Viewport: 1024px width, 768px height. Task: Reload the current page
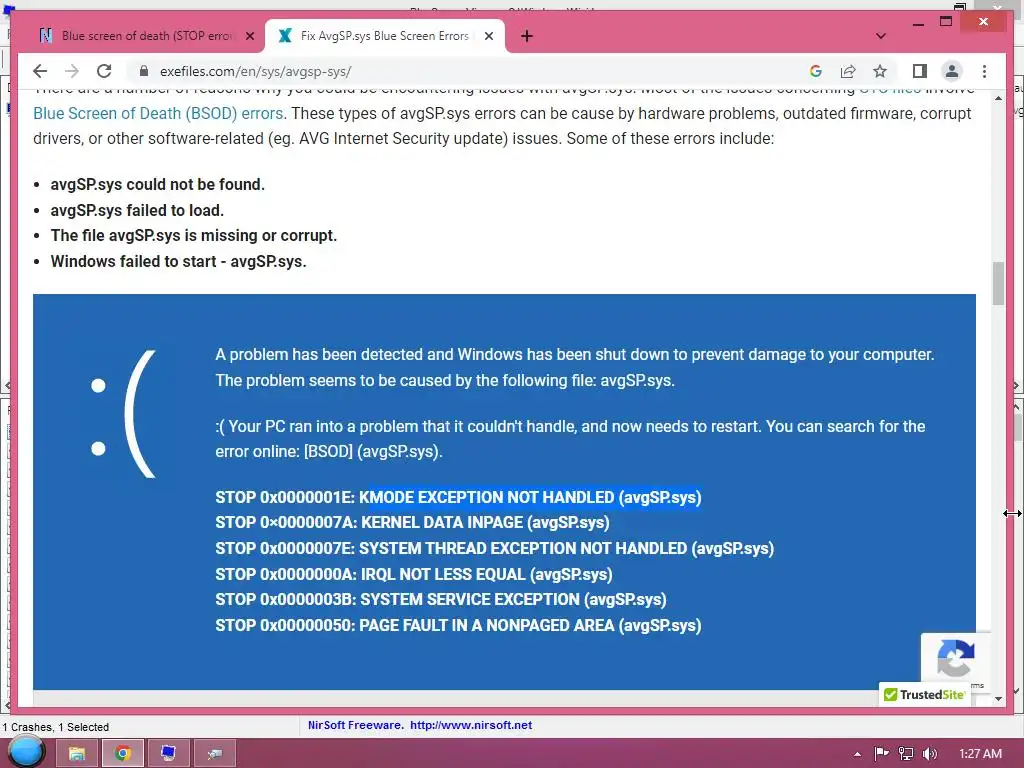click(104, 71)
